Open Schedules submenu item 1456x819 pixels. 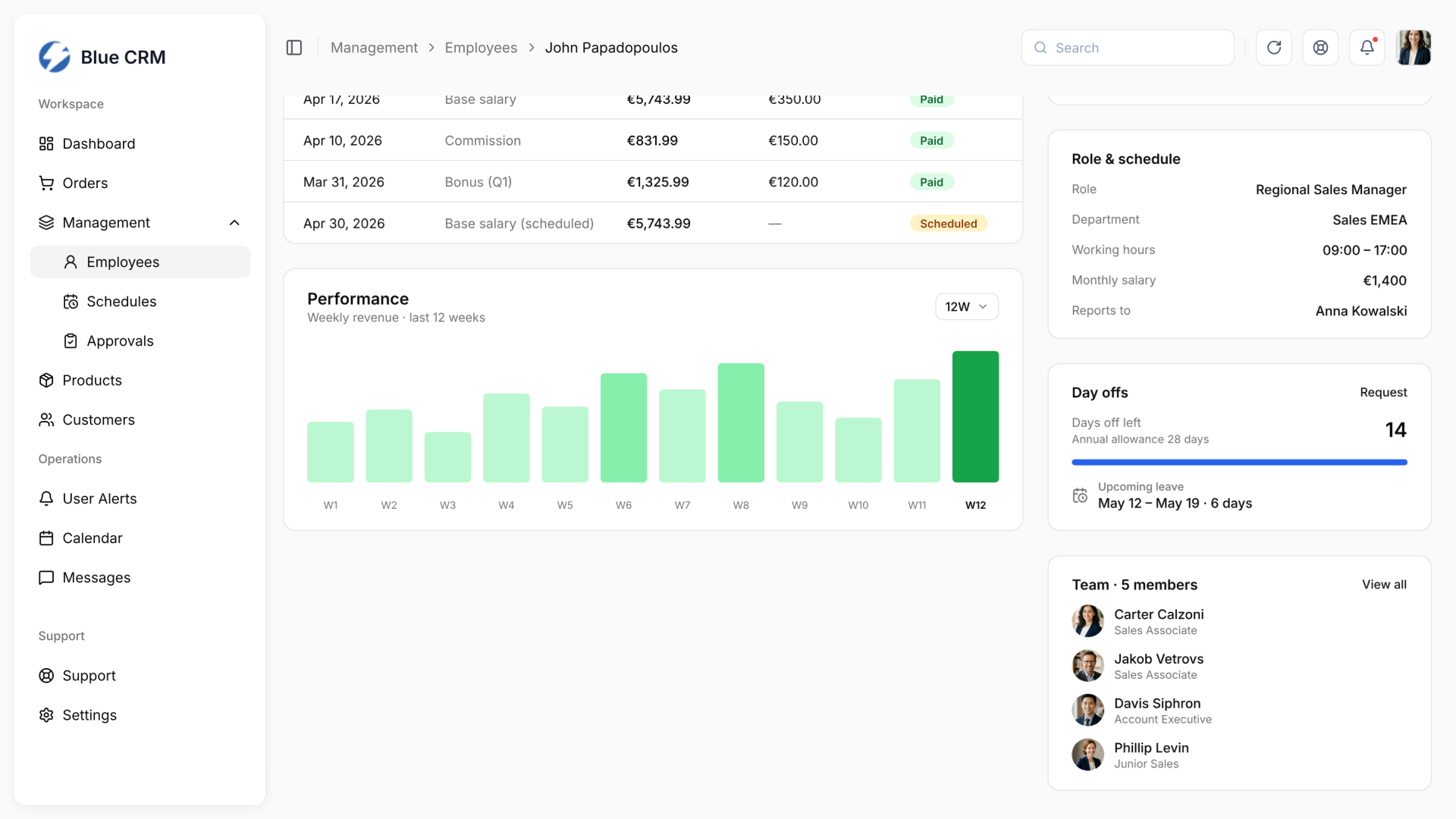coord(140,301)
